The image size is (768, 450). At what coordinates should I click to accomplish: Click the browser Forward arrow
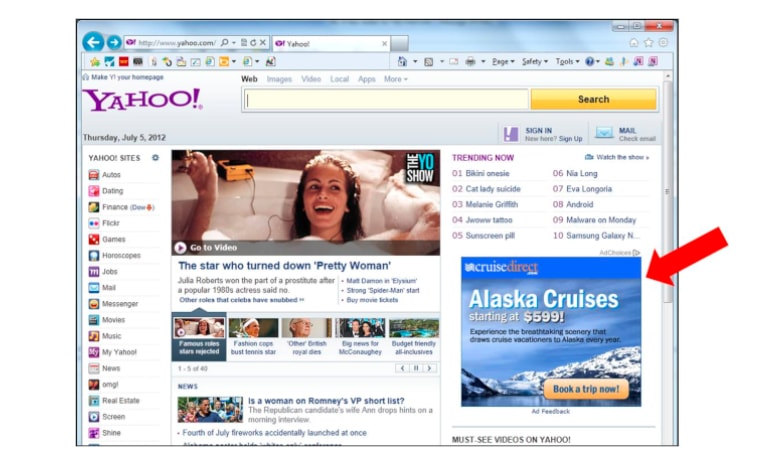coord(114,43)
